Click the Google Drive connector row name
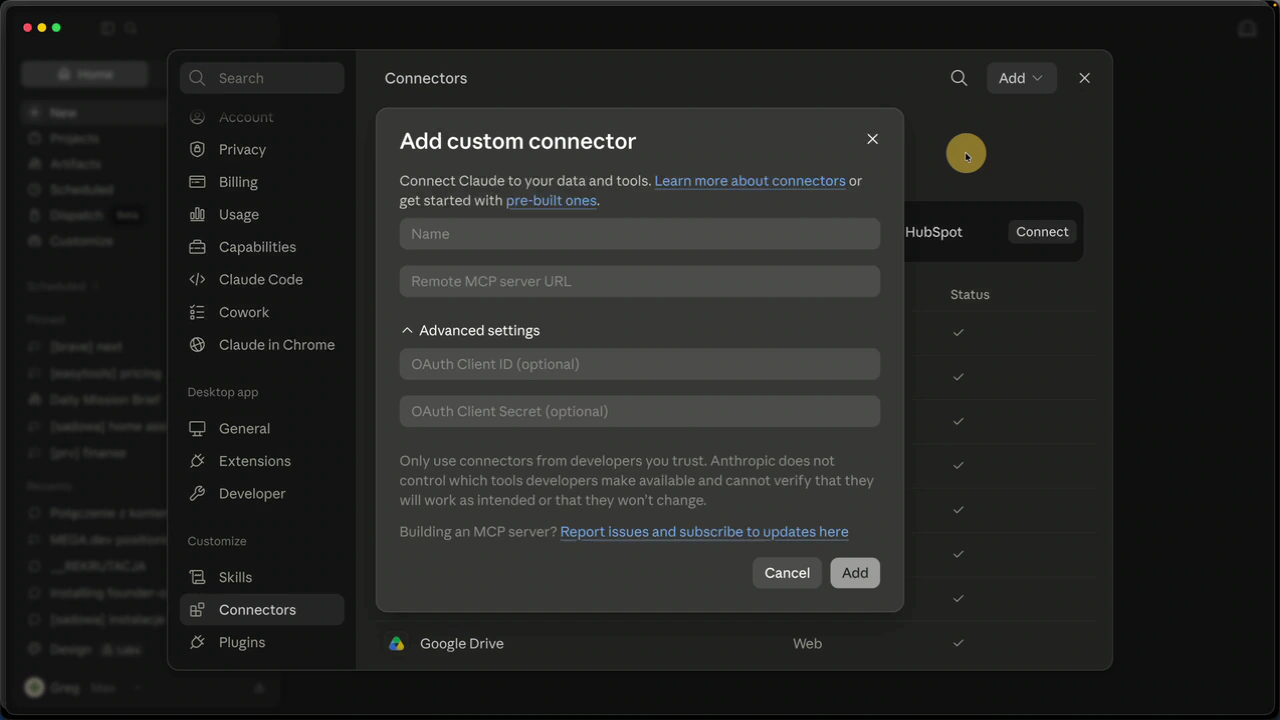This screenshot has width=1280, height=720. [x=462, y=644]
